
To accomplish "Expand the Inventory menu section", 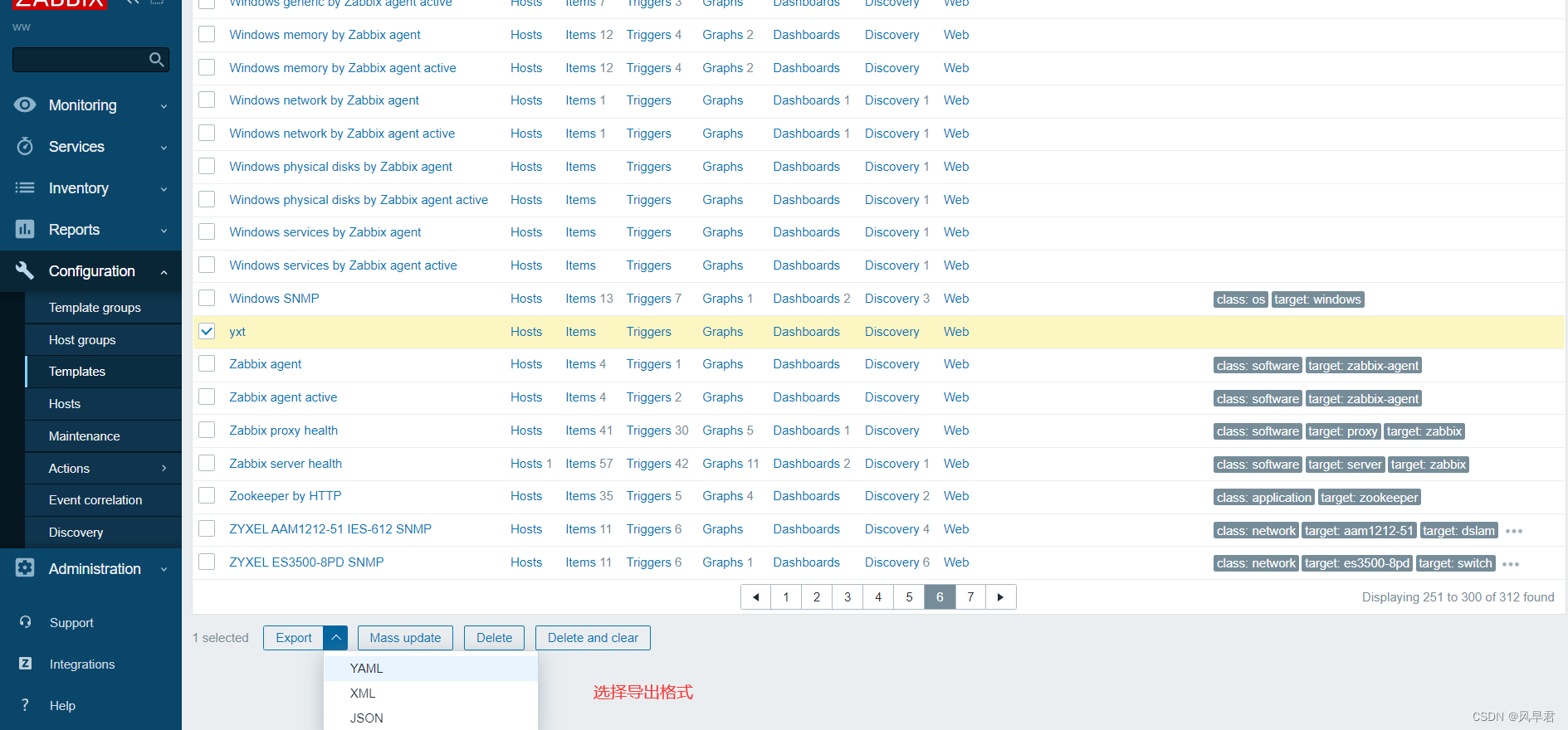I will click(164, 189).
